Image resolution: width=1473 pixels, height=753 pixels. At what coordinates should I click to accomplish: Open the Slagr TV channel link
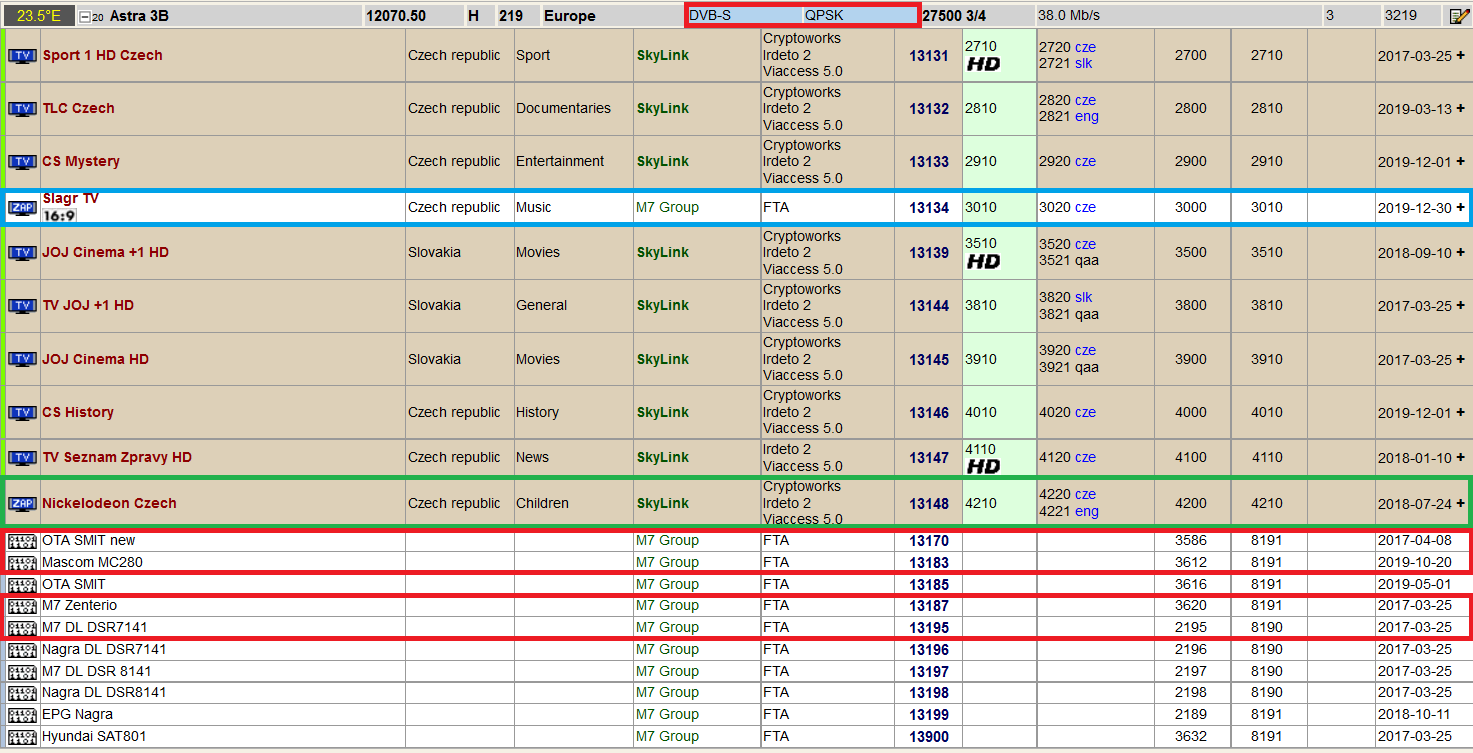pos(70,199)
